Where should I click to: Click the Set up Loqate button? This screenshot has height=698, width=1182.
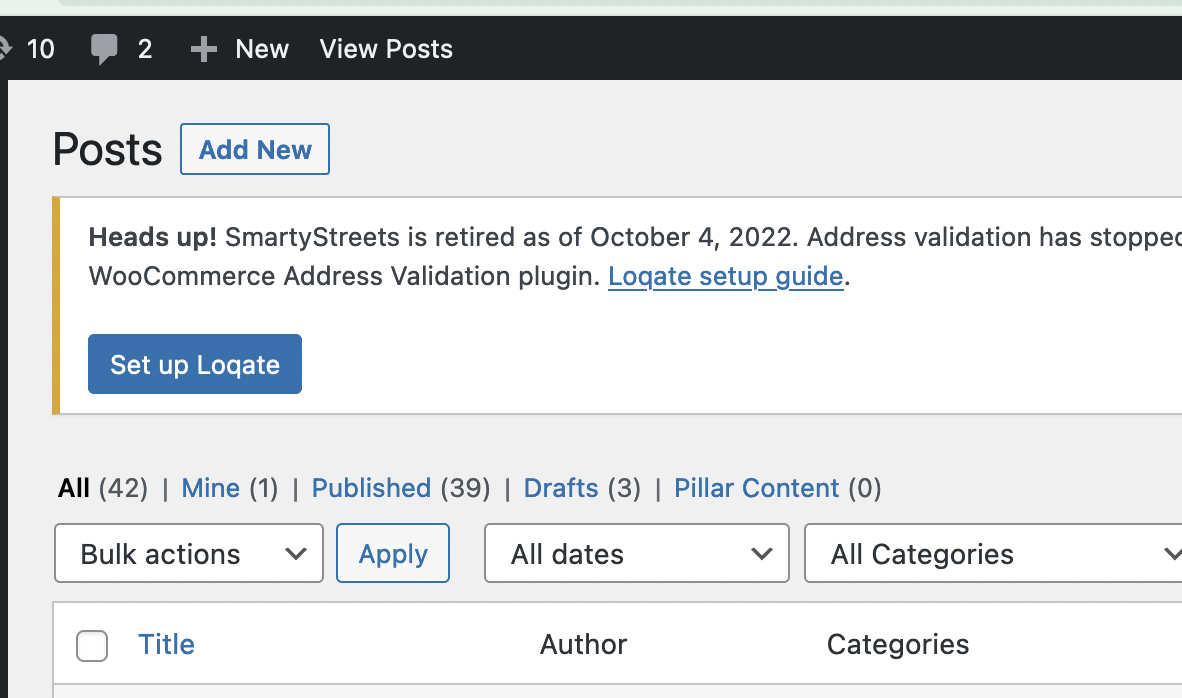[195, 364]
